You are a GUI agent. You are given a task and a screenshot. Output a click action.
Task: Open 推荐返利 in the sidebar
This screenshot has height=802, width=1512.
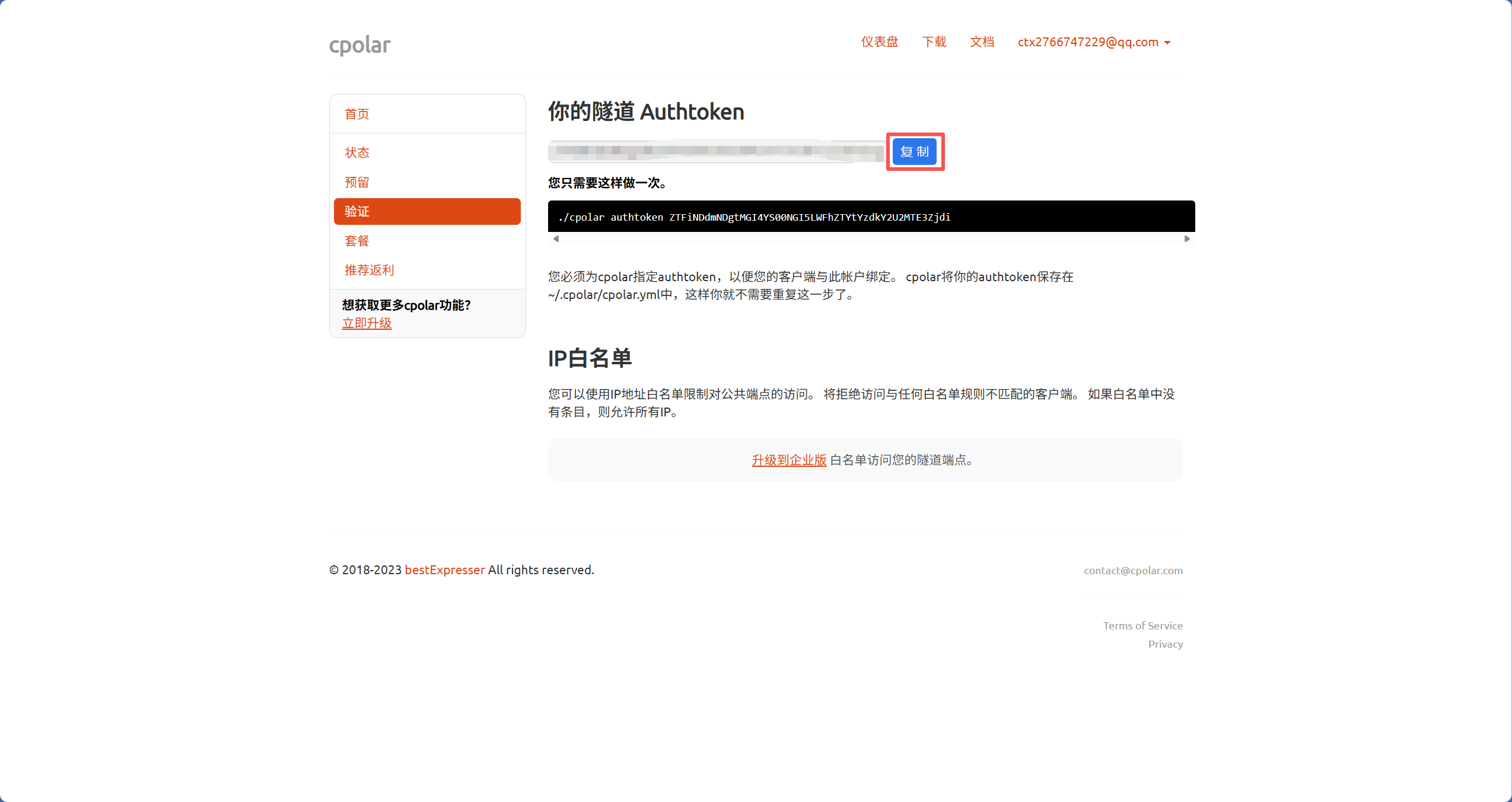(x=369, y=270)
